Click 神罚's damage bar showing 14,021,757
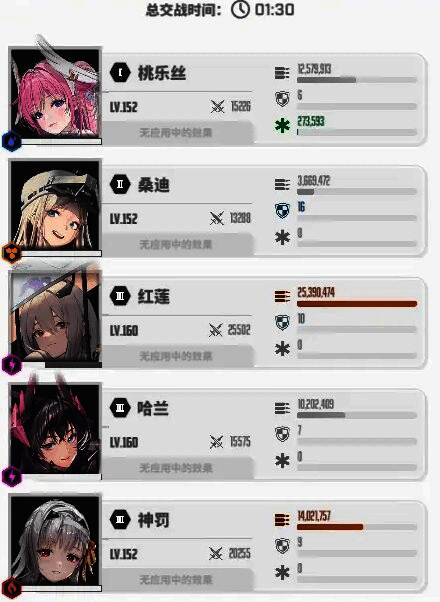Viewport: 440px width, 602px height. coord(357,527)
